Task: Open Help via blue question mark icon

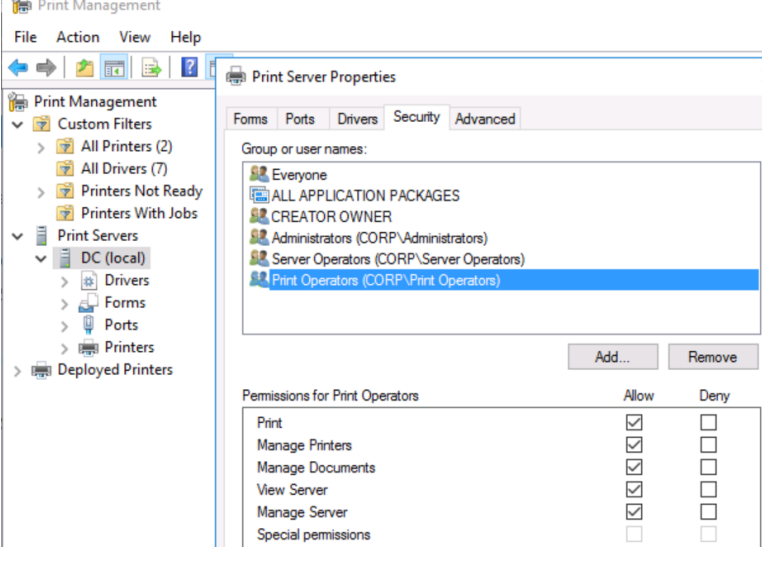Action: pyautogui.click(x=189, y=68)
